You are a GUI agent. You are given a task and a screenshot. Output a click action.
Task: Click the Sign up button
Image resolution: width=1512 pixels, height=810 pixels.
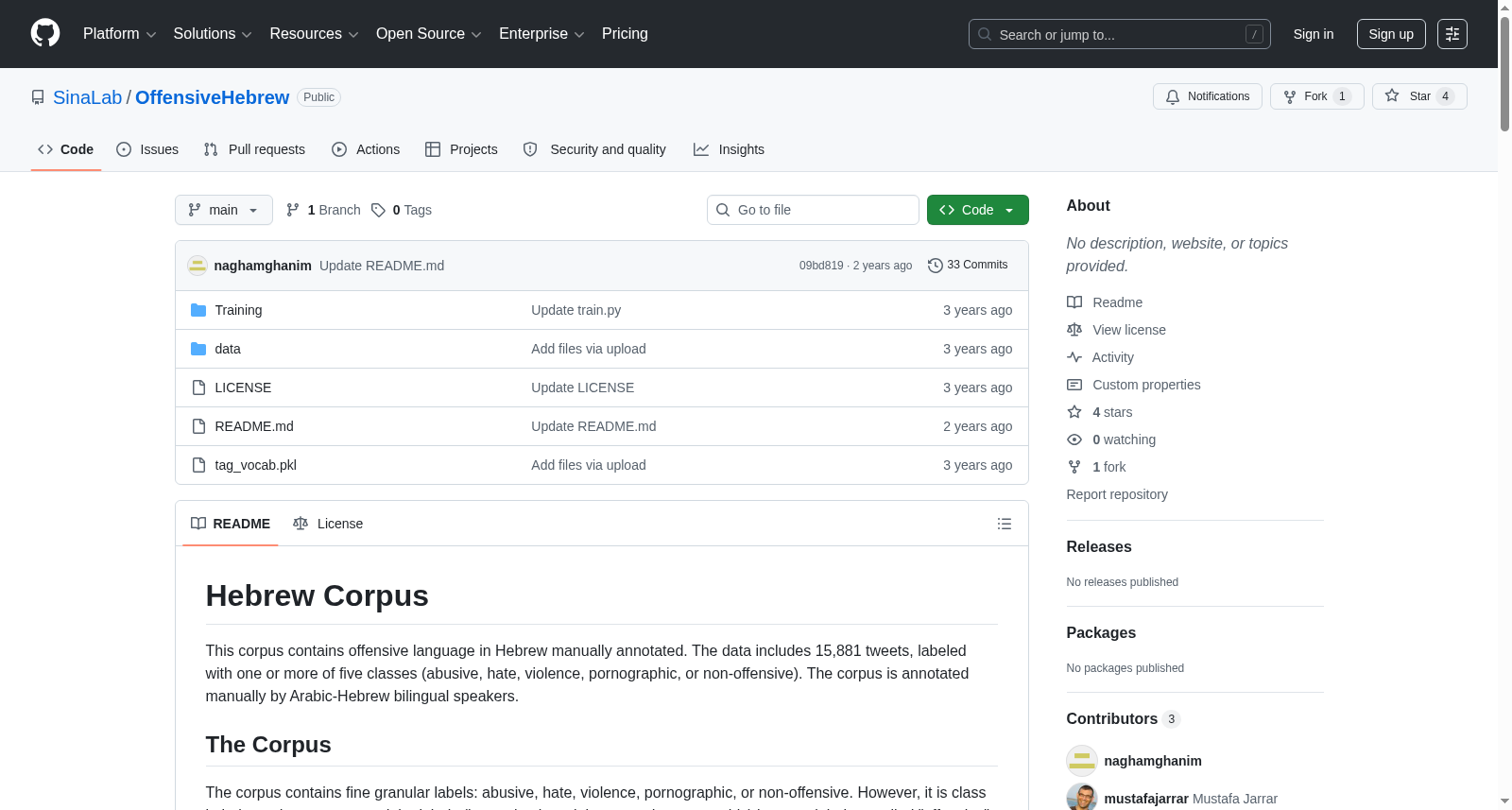[1391, 34]
